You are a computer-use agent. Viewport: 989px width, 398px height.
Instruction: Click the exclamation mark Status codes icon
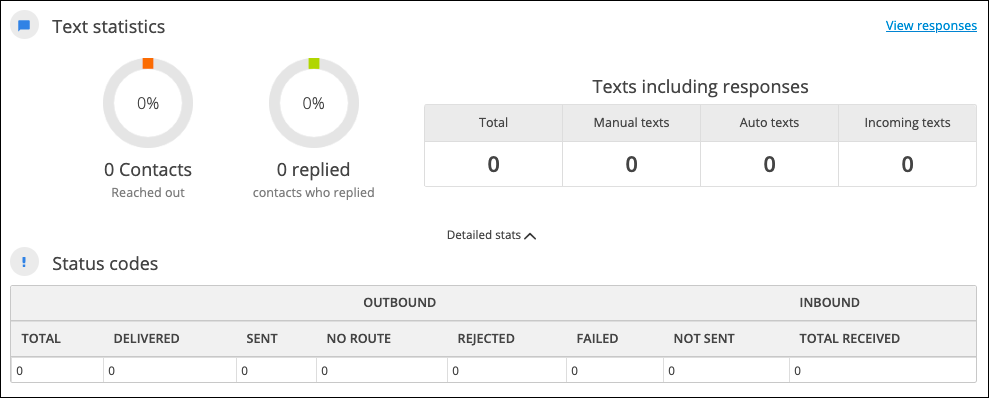click(x=25, y=262)
